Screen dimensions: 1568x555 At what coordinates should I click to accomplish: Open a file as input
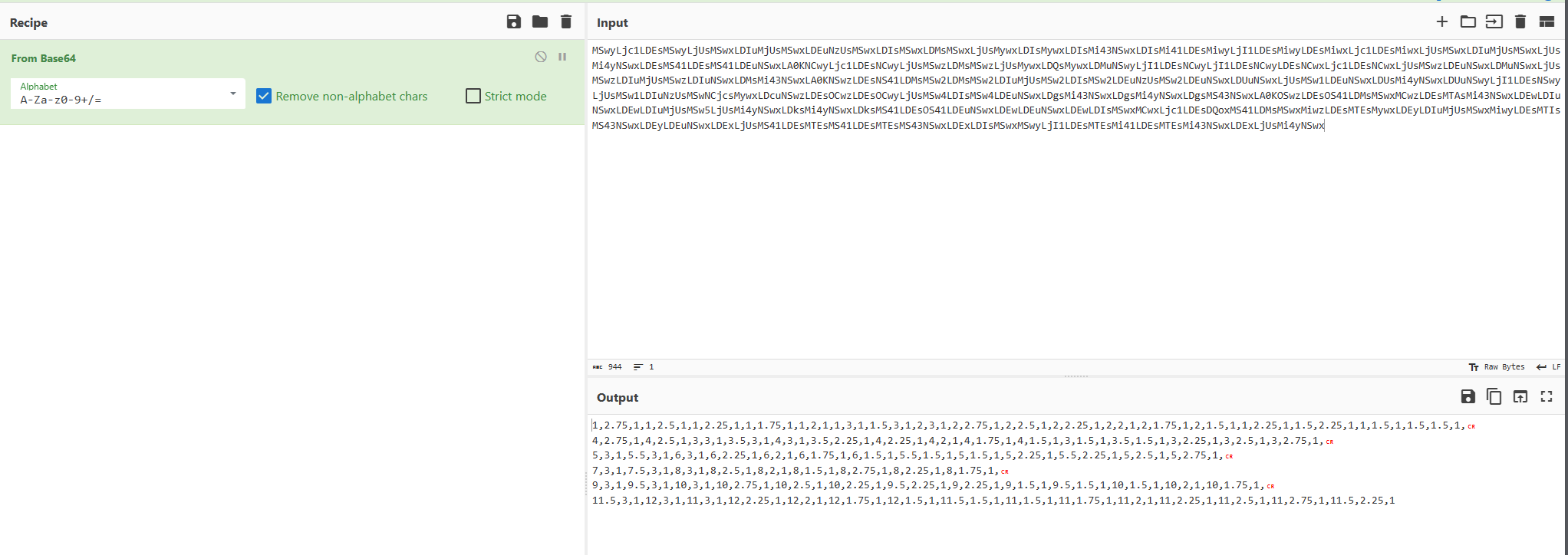click(1494, 22)
